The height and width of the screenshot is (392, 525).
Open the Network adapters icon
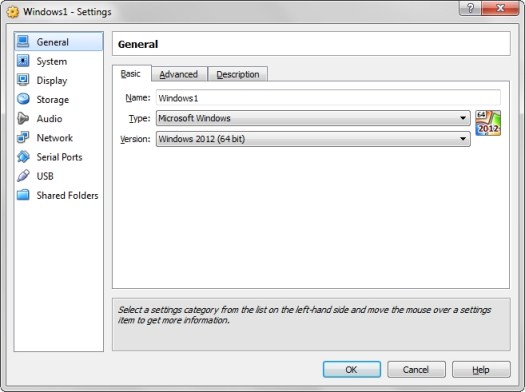[x=23, y=138]
